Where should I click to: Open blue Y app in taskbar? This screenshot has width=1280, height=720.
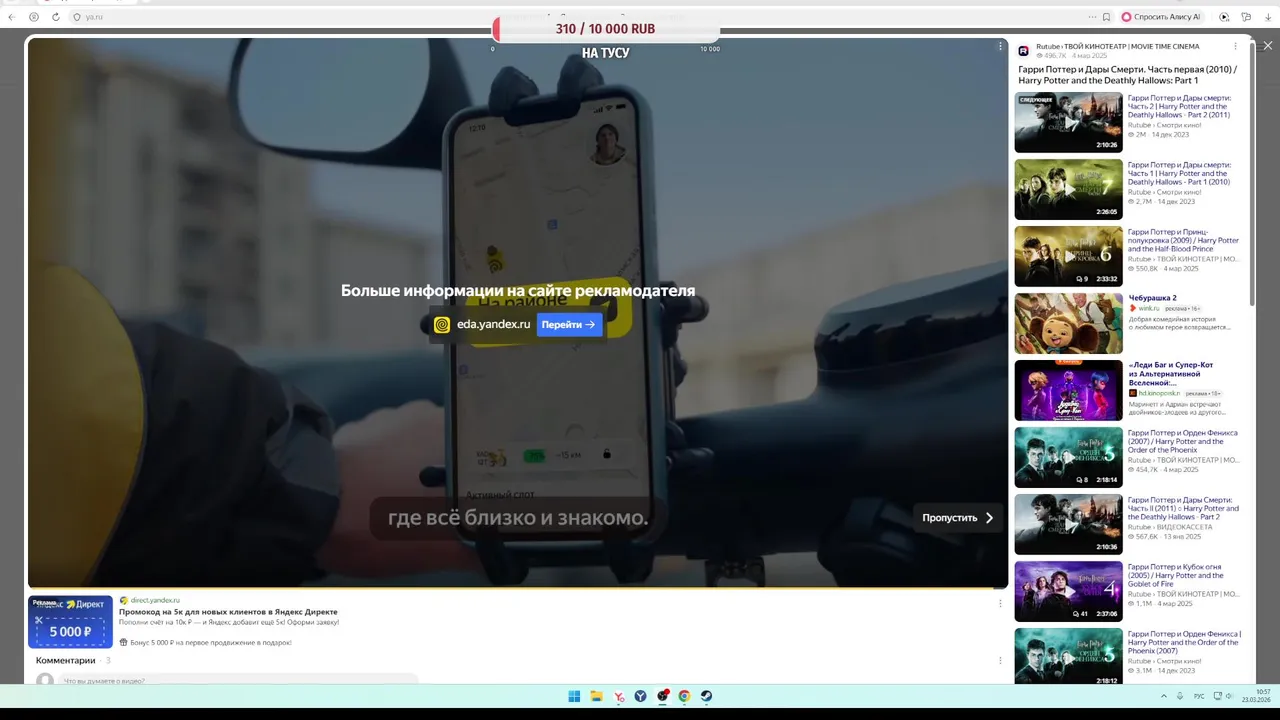641,696
